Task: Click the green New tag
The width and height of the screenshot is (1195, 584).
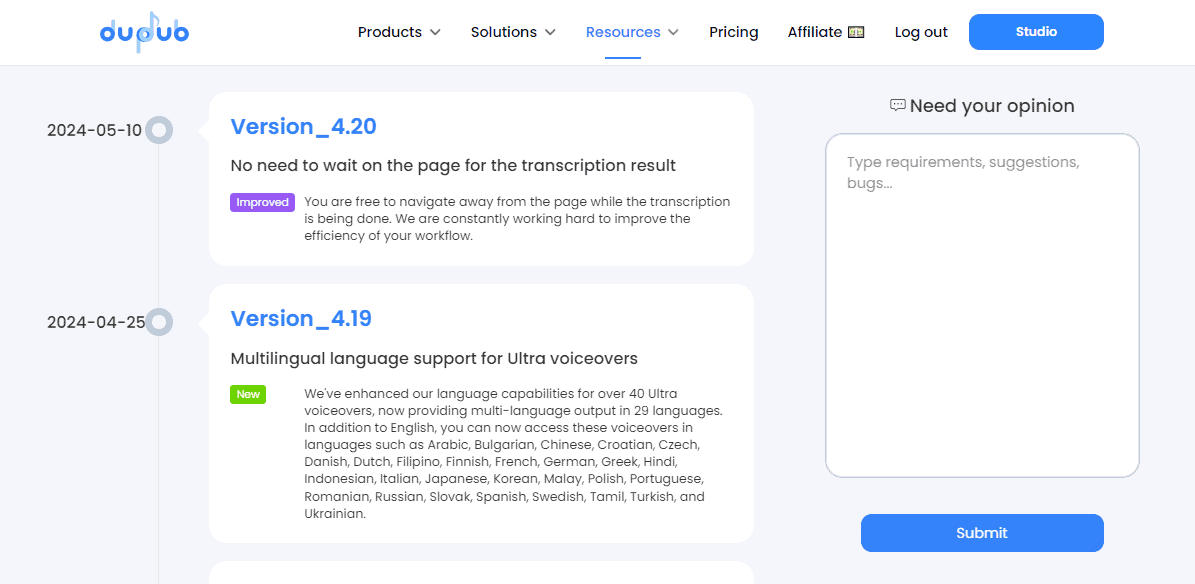Action: 248,394
